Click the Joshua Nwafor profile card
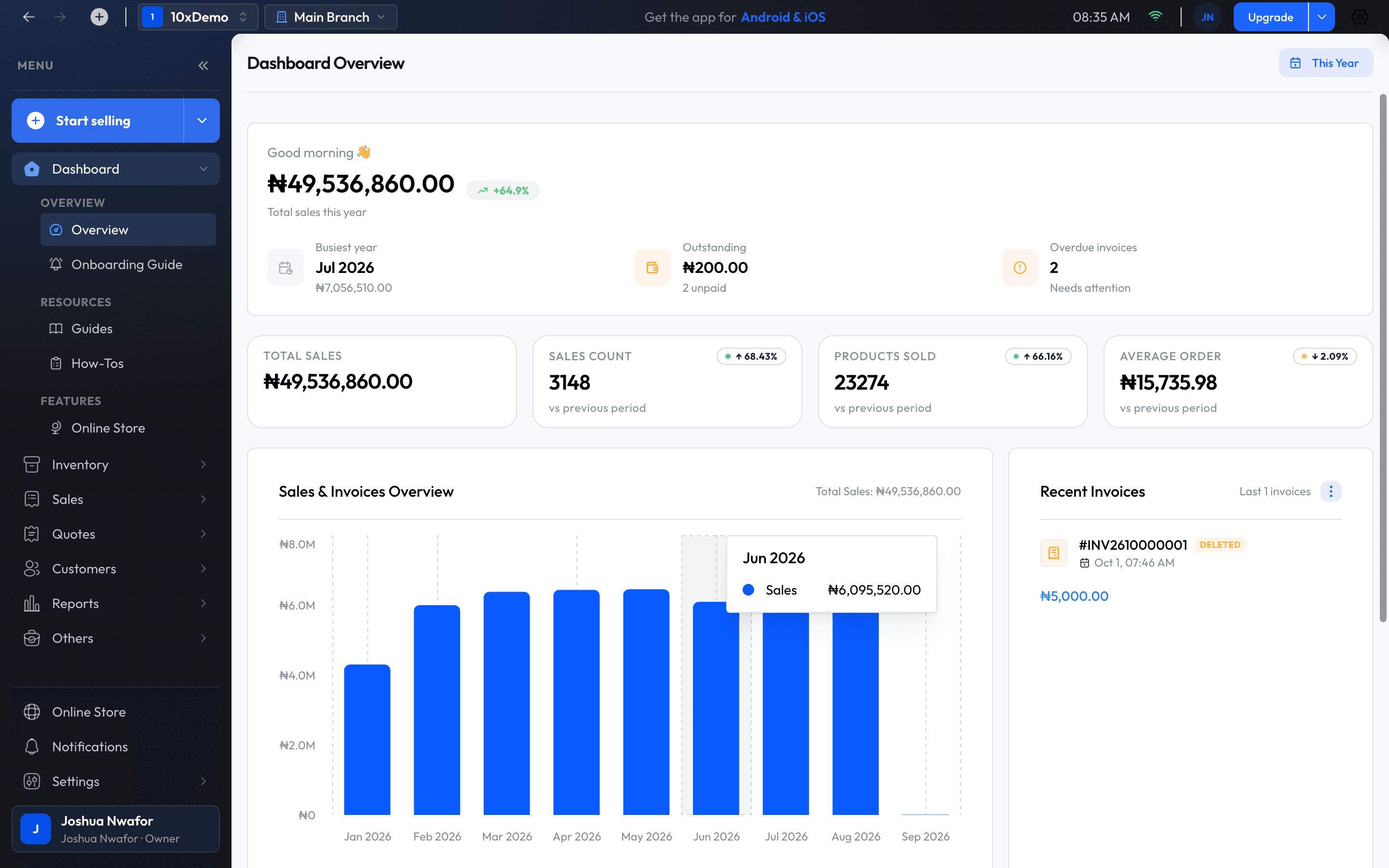The height and width of the screenshot is (868, 1389). pos(115,829)
